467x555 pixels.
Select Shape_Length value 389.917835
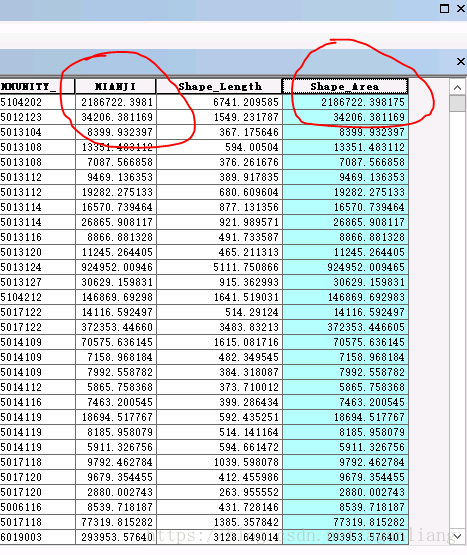220,177
